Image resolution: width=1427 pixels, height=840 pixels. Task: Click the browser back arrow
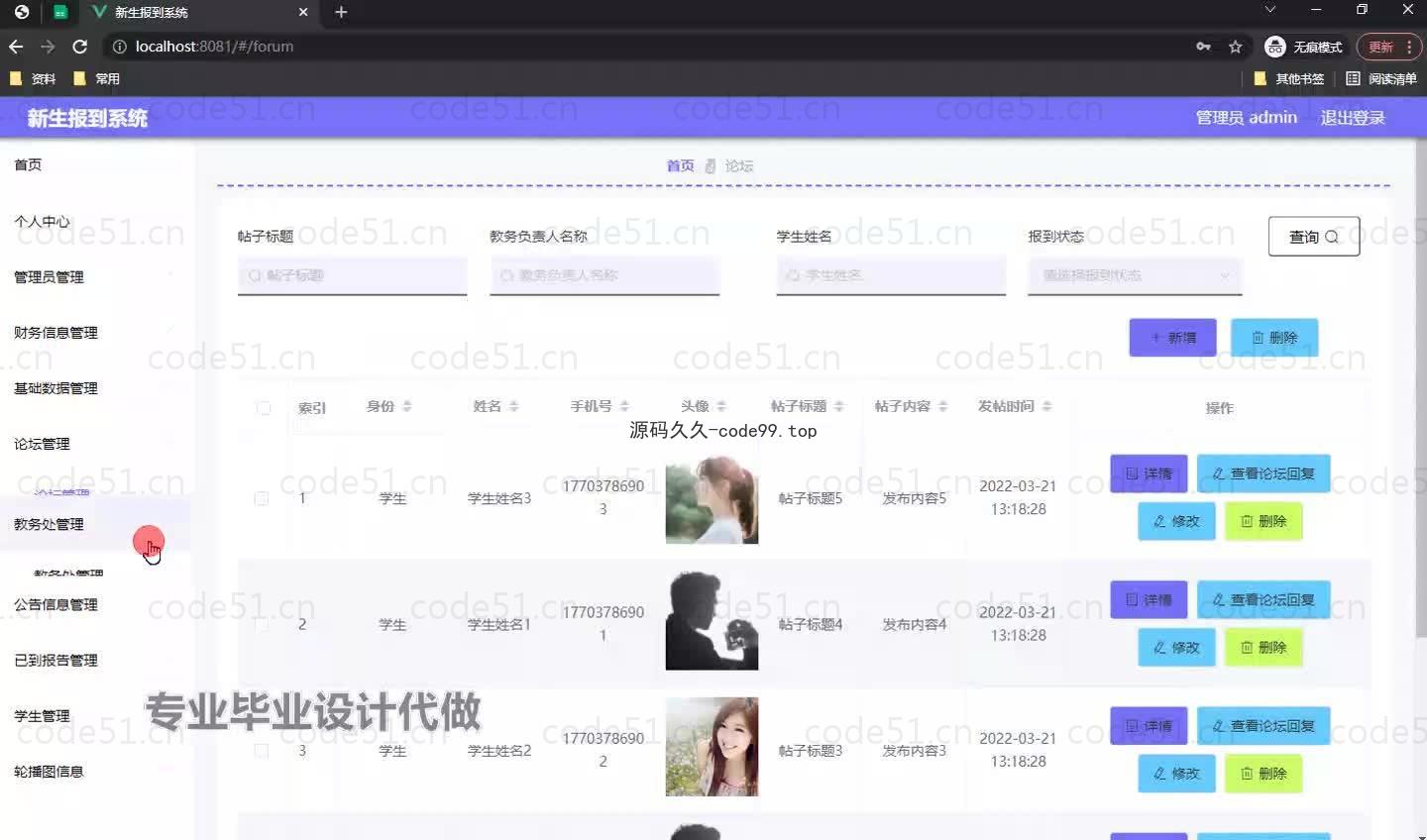click(16, 47)
